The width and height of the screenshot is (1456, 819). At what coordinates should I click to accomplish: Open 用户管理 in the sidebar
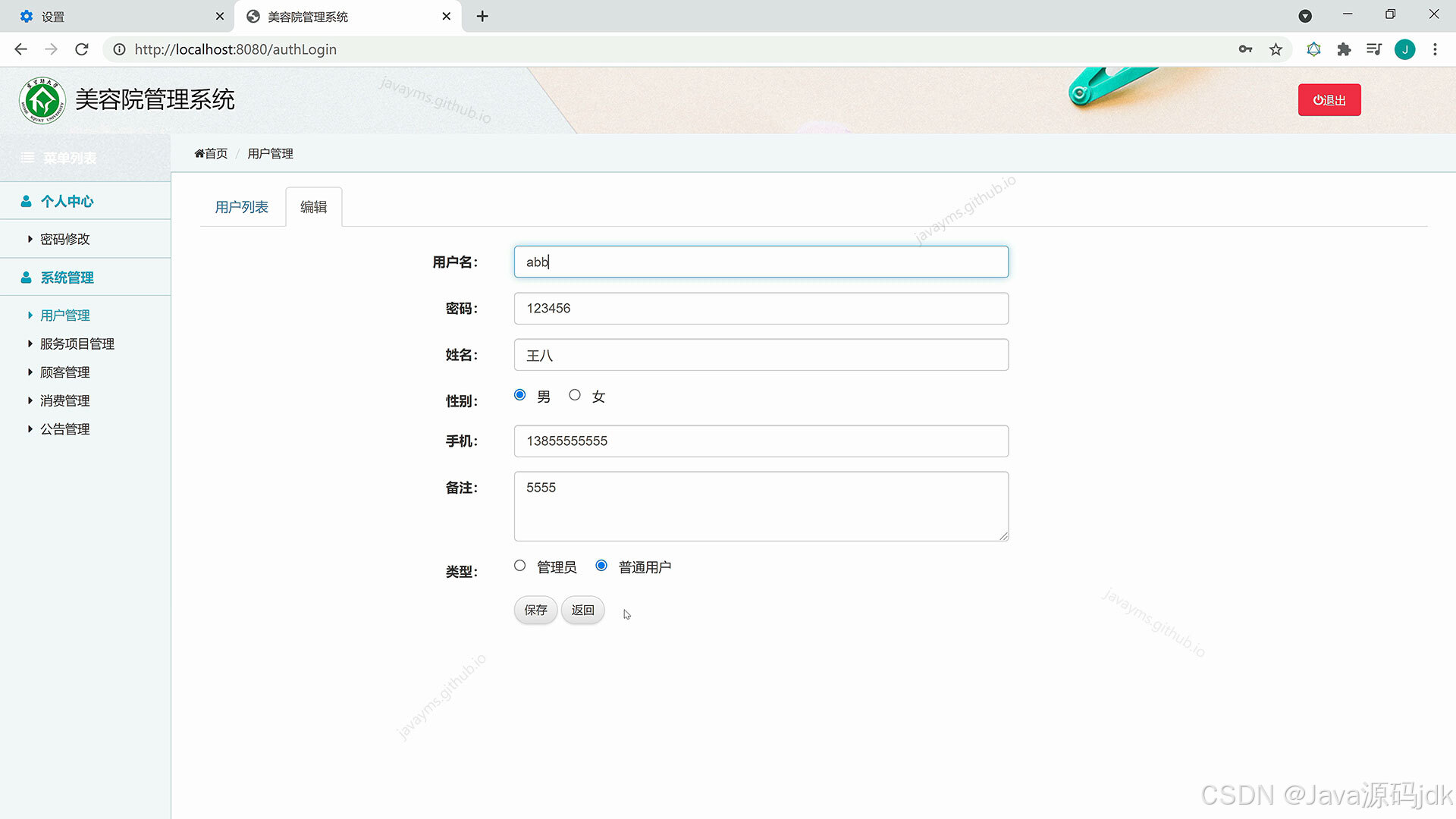(65, 315)
